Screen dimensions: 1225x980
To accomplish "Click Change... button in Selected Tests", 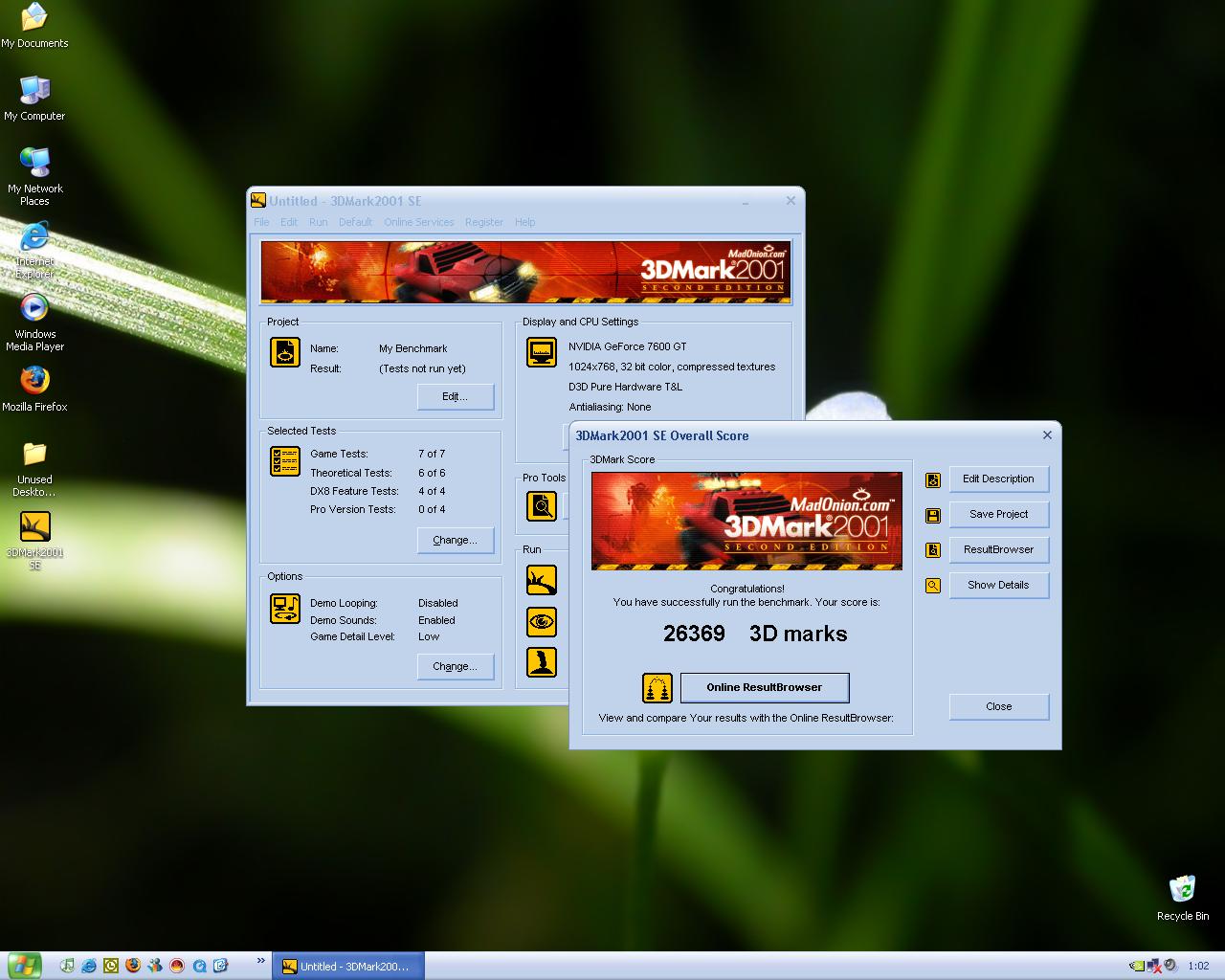I will pos(456,541).
